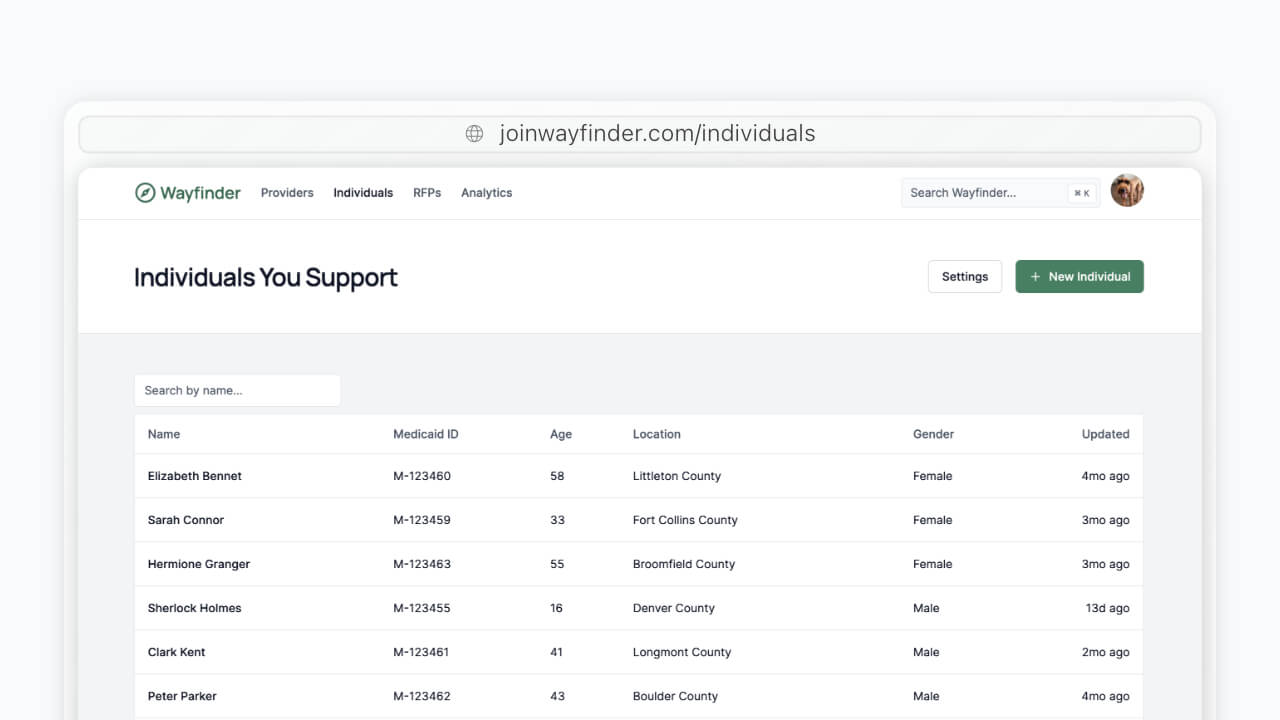Sort the table by the Name column header
This screenshot has height=720, width=1280.
pos(163,434)
